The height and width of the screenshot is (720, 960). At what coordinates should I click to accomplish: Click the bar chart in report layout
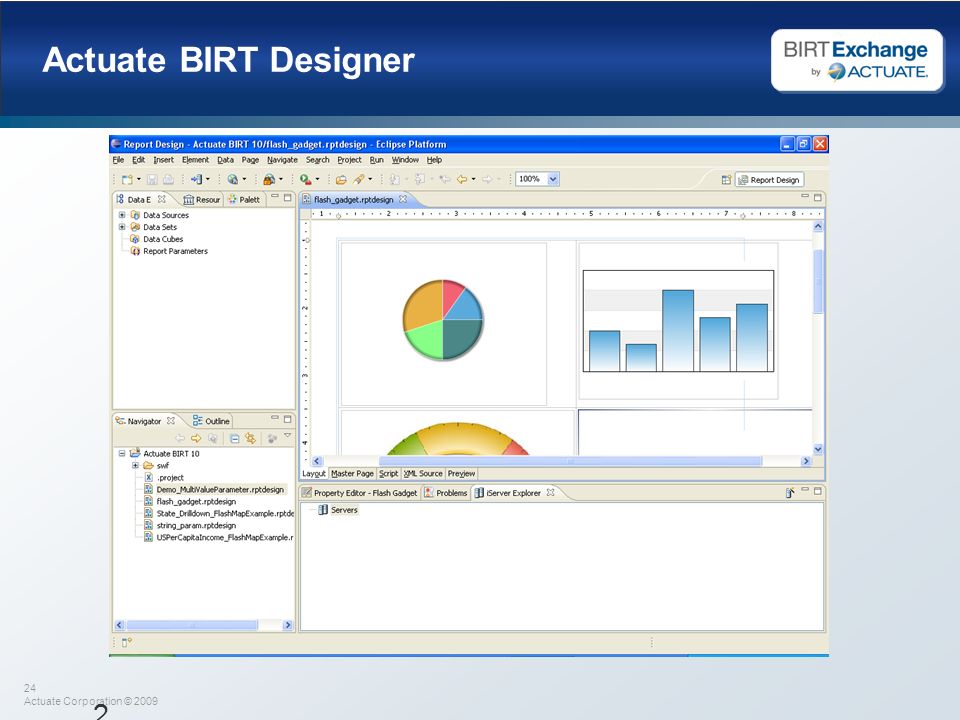click(678, 321)
